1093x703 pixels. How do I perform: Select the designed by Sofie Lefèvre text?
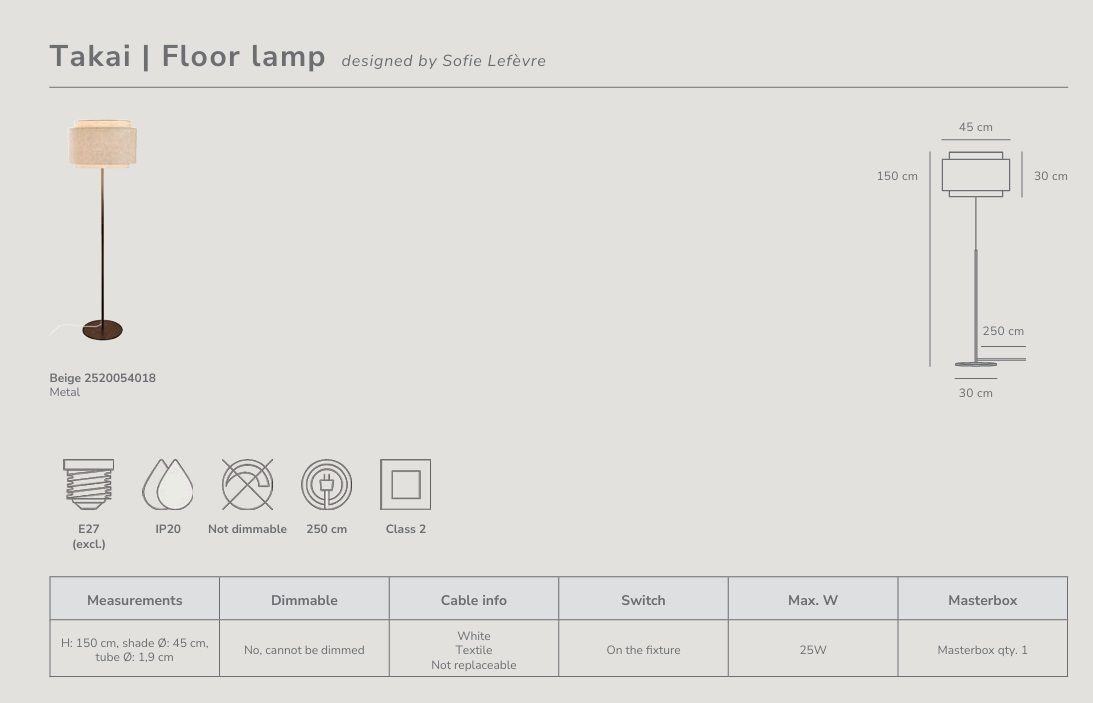(443, 61)
